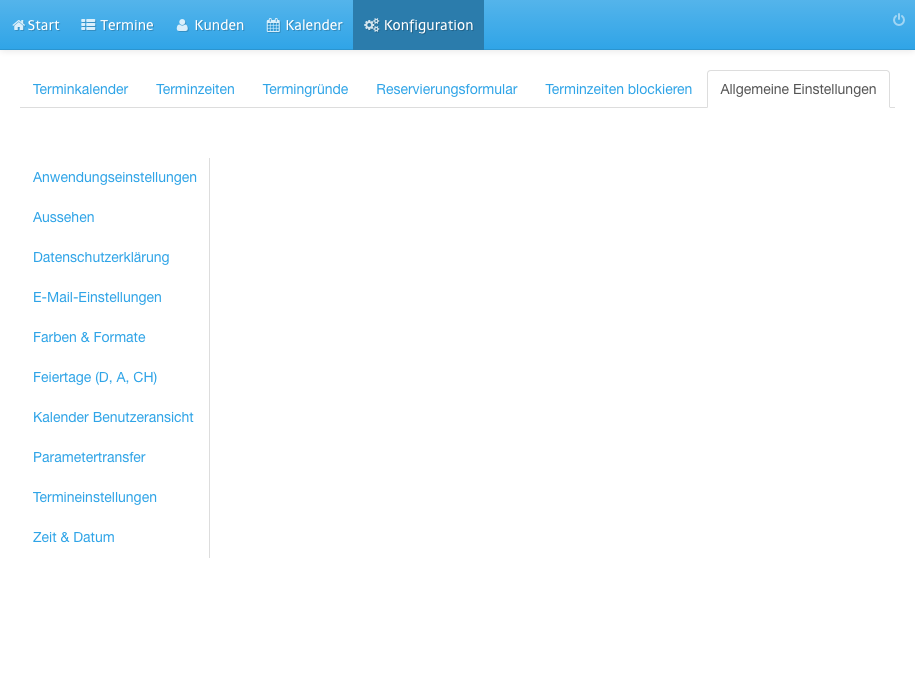Open the Termine menu item
The width and height of the screenshot is (915, 700).
pyautogui.click(x=117, y=25)
